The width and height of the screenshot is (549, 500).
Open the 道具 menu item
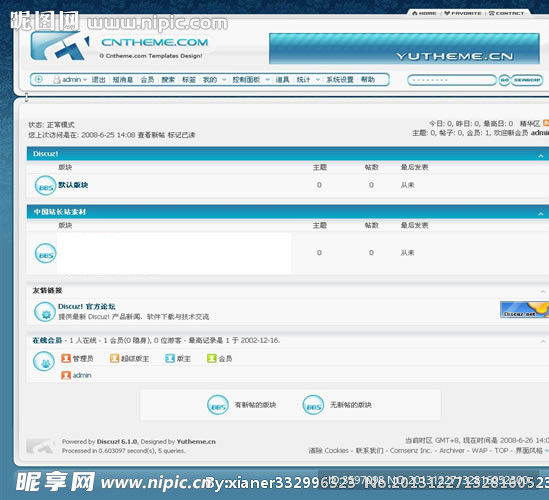(283, 80)
